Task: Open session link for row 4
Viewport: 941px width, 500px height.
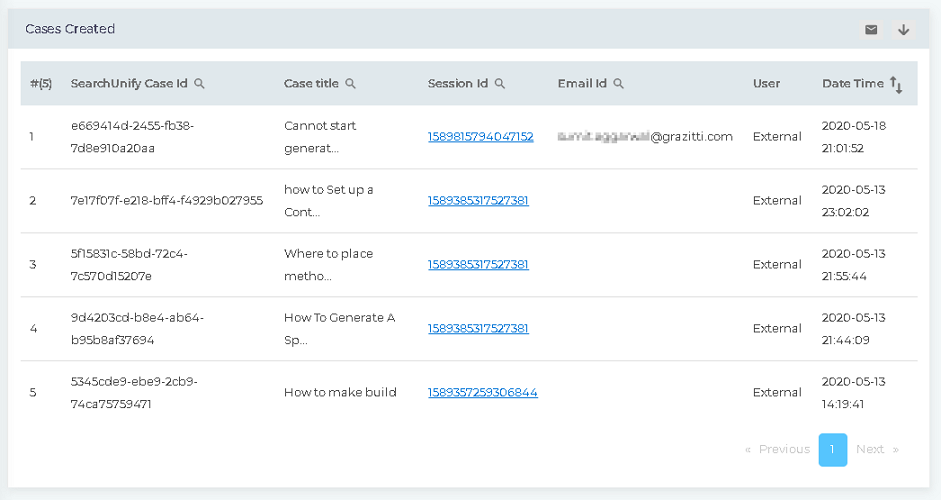Action: tap(478, 329)
